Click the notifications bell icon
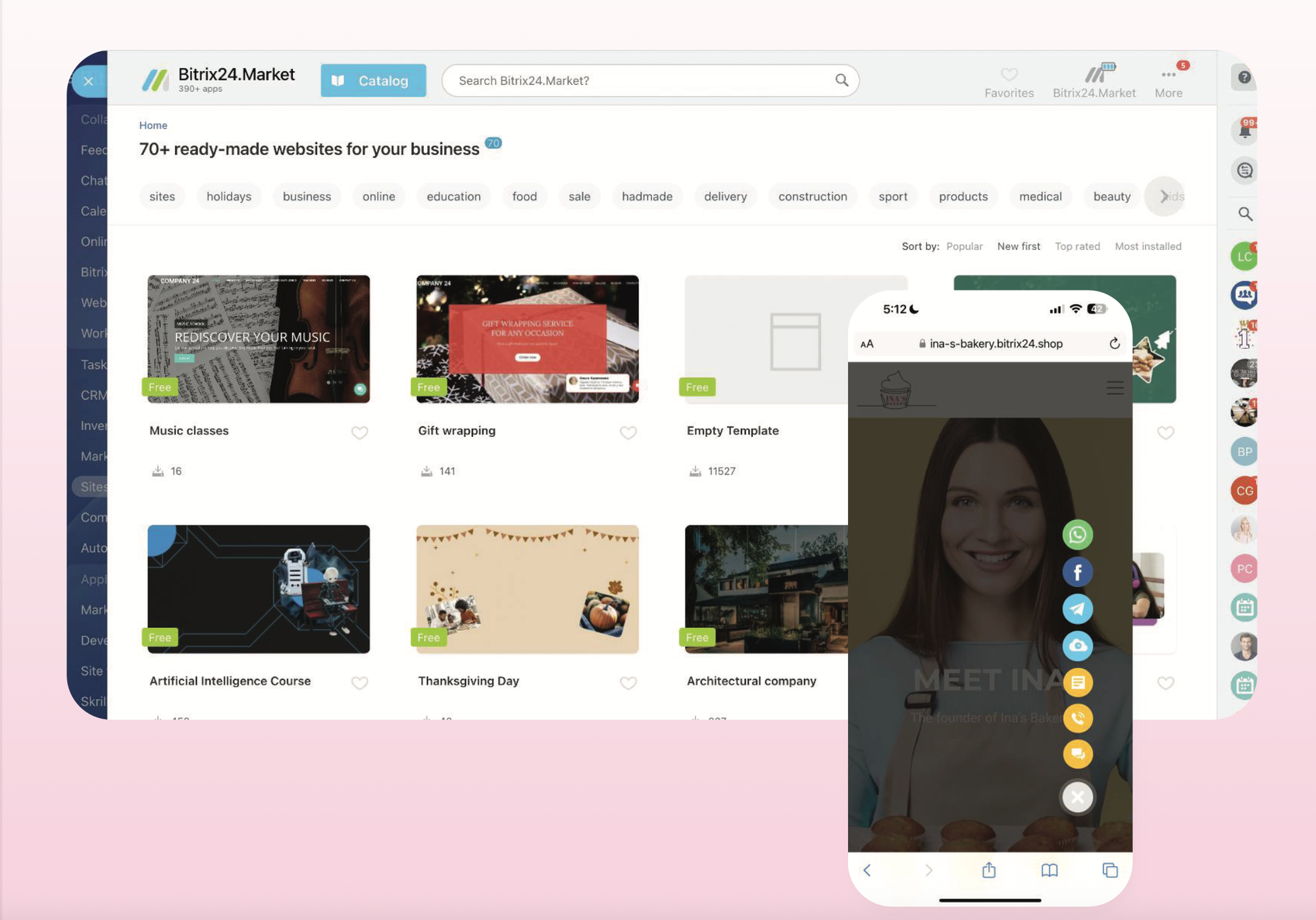 pos(1244,131)
